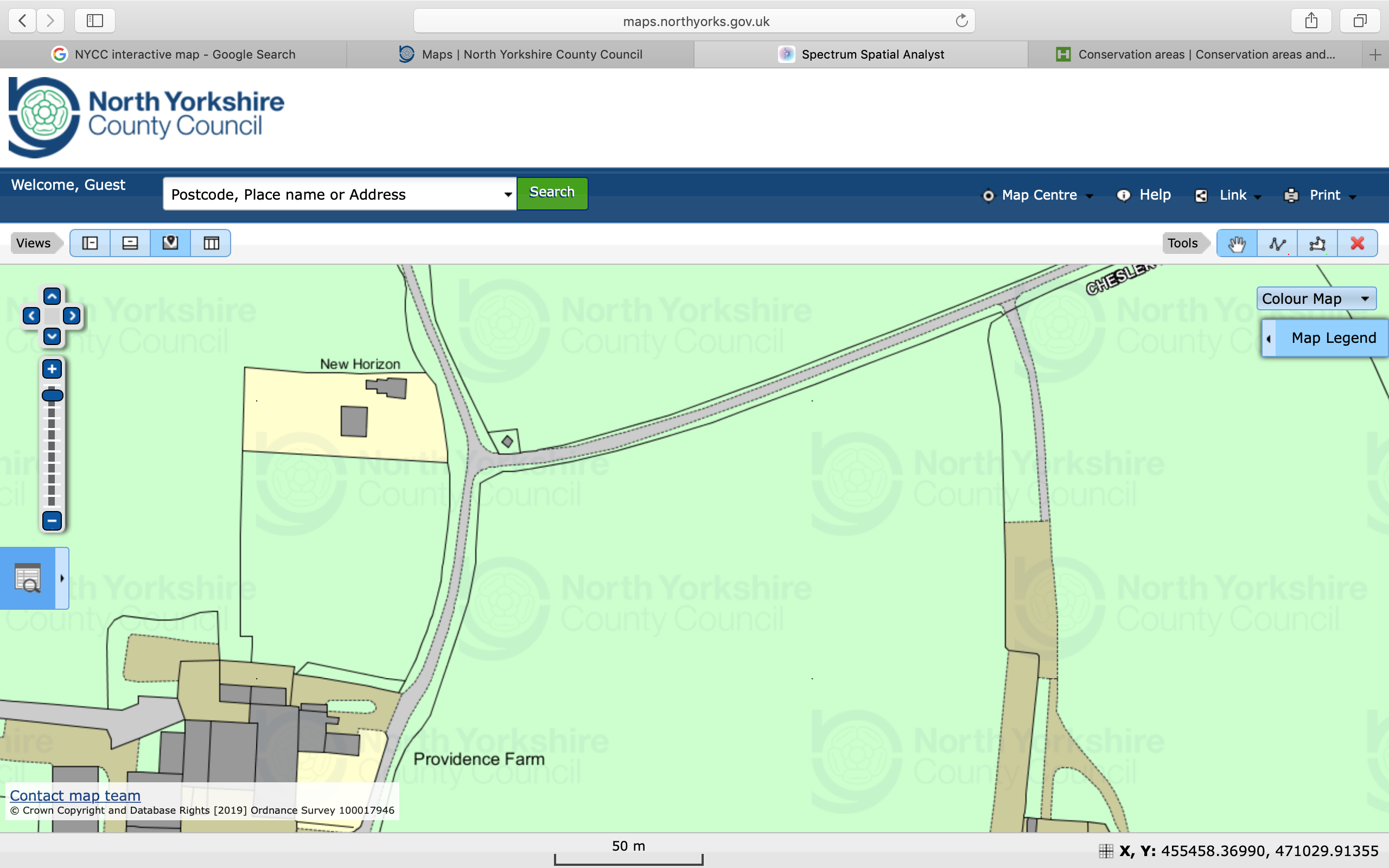Toggle bottom panel view layout

[130, 244]
